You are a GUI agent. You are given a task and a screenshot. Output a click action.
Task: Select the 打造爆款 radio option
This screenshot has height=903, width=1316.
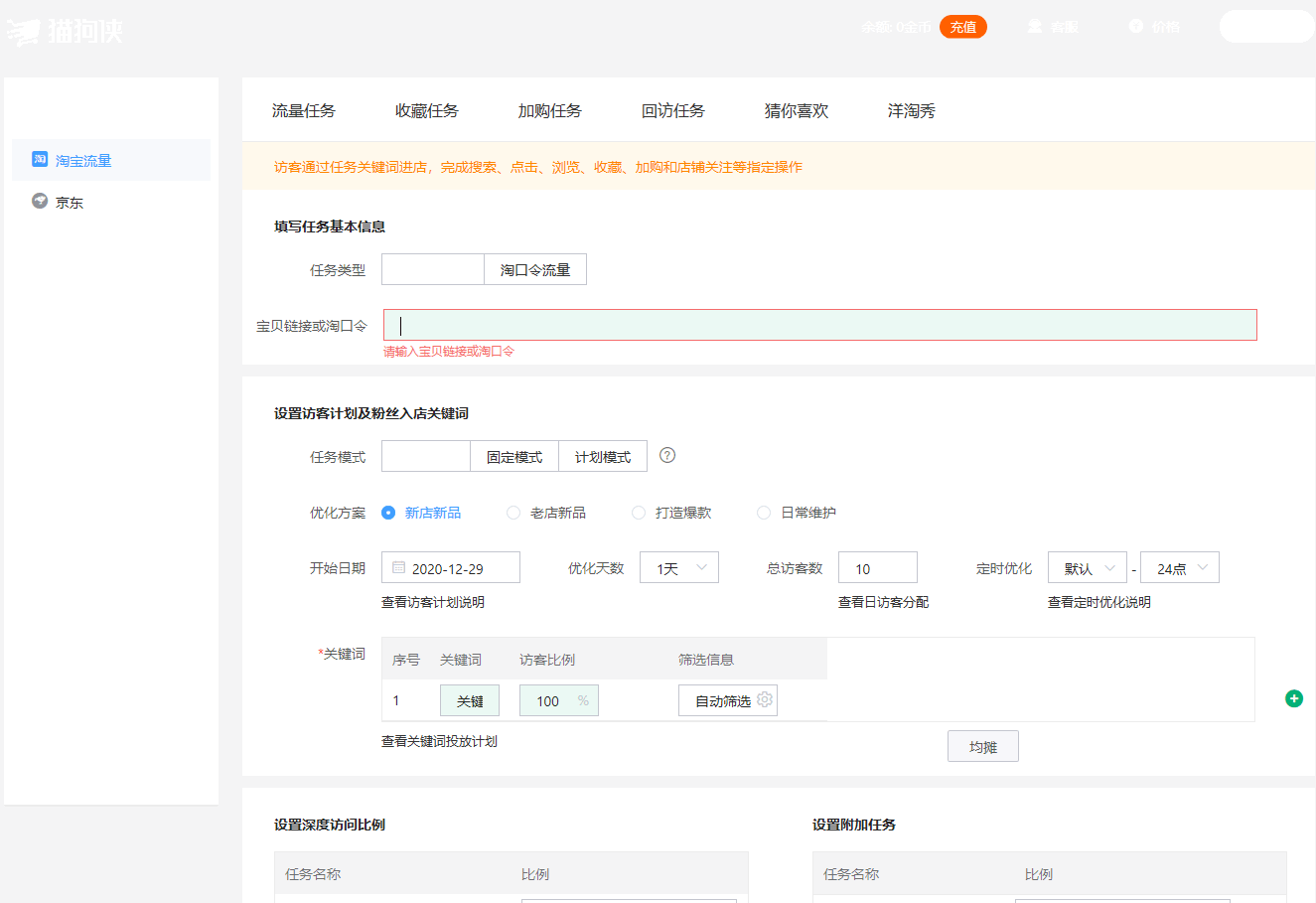[x=639, y=513]
